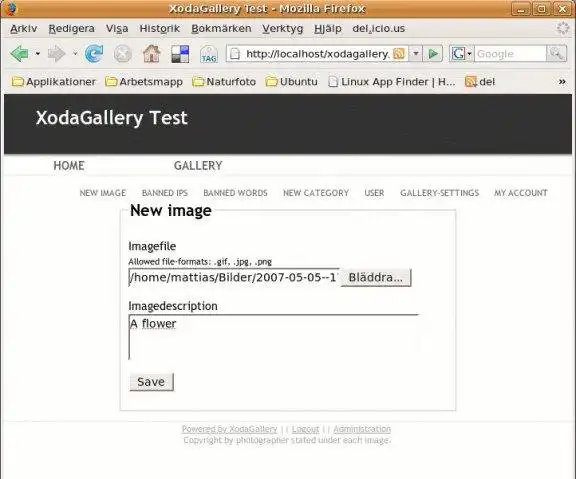The height and width of the screenshot is (479, 576).
Task: Click the RSS feed icon in the address bar
Action: pyautogui.click(x=399, y=54)
